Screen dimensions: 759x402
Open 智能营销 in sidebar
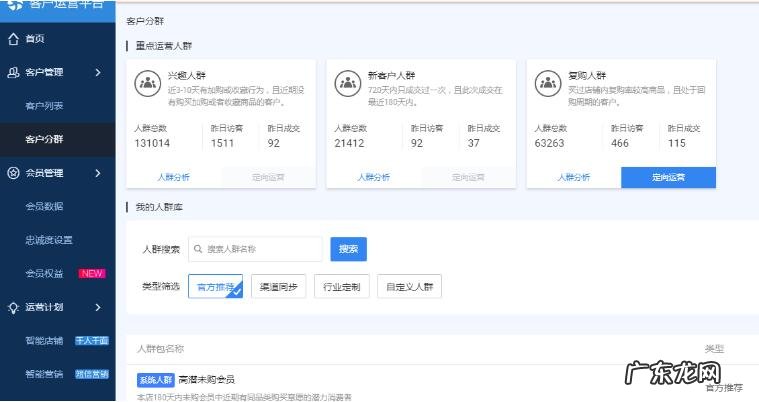coord(44,374)
